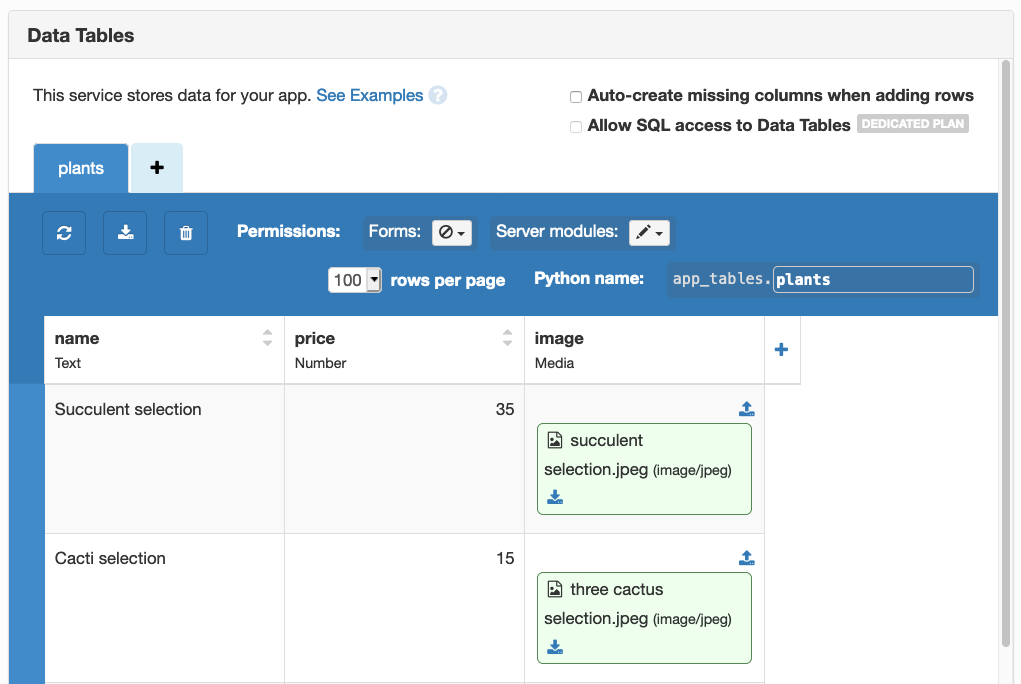Upload image for Cacti selection row
Screen dimensions: 1021x684
coord(746,557)
